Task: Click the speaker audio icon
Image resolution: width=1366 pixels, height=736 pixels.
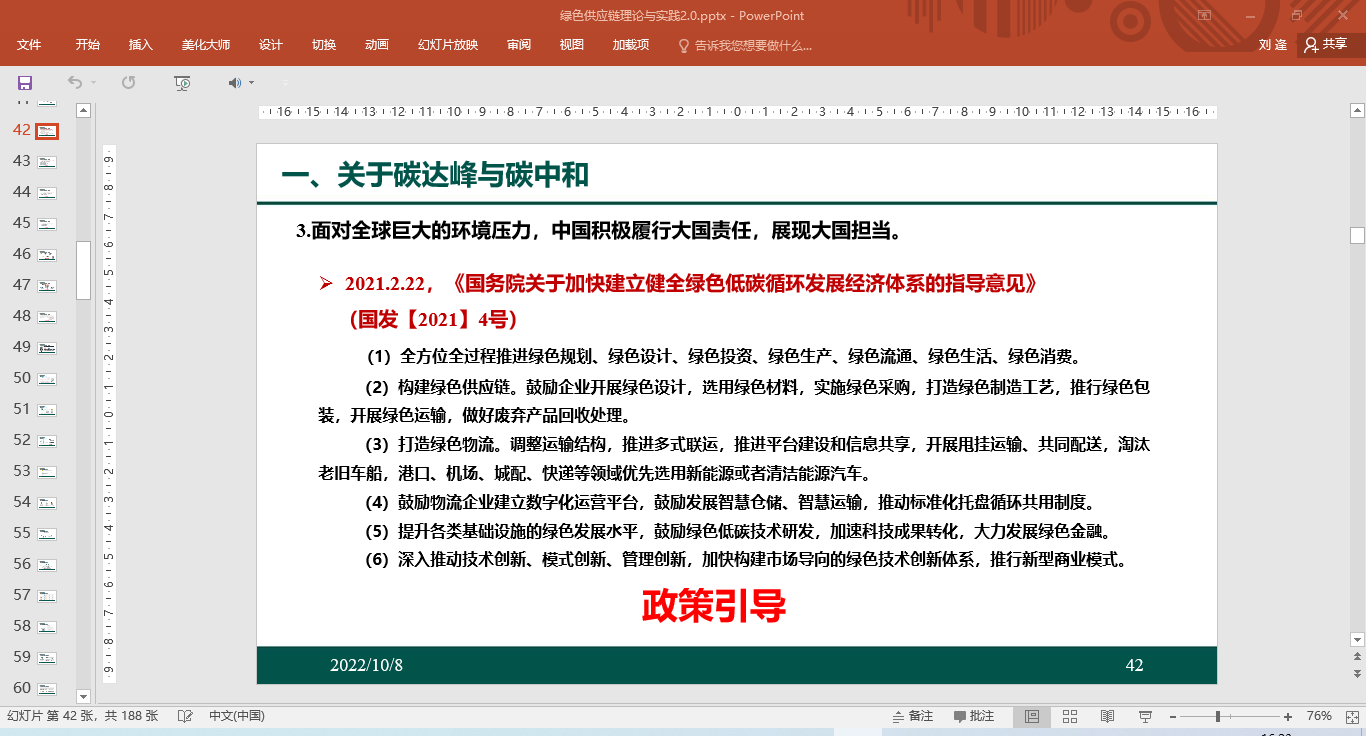Action: [x=234, y=83]
